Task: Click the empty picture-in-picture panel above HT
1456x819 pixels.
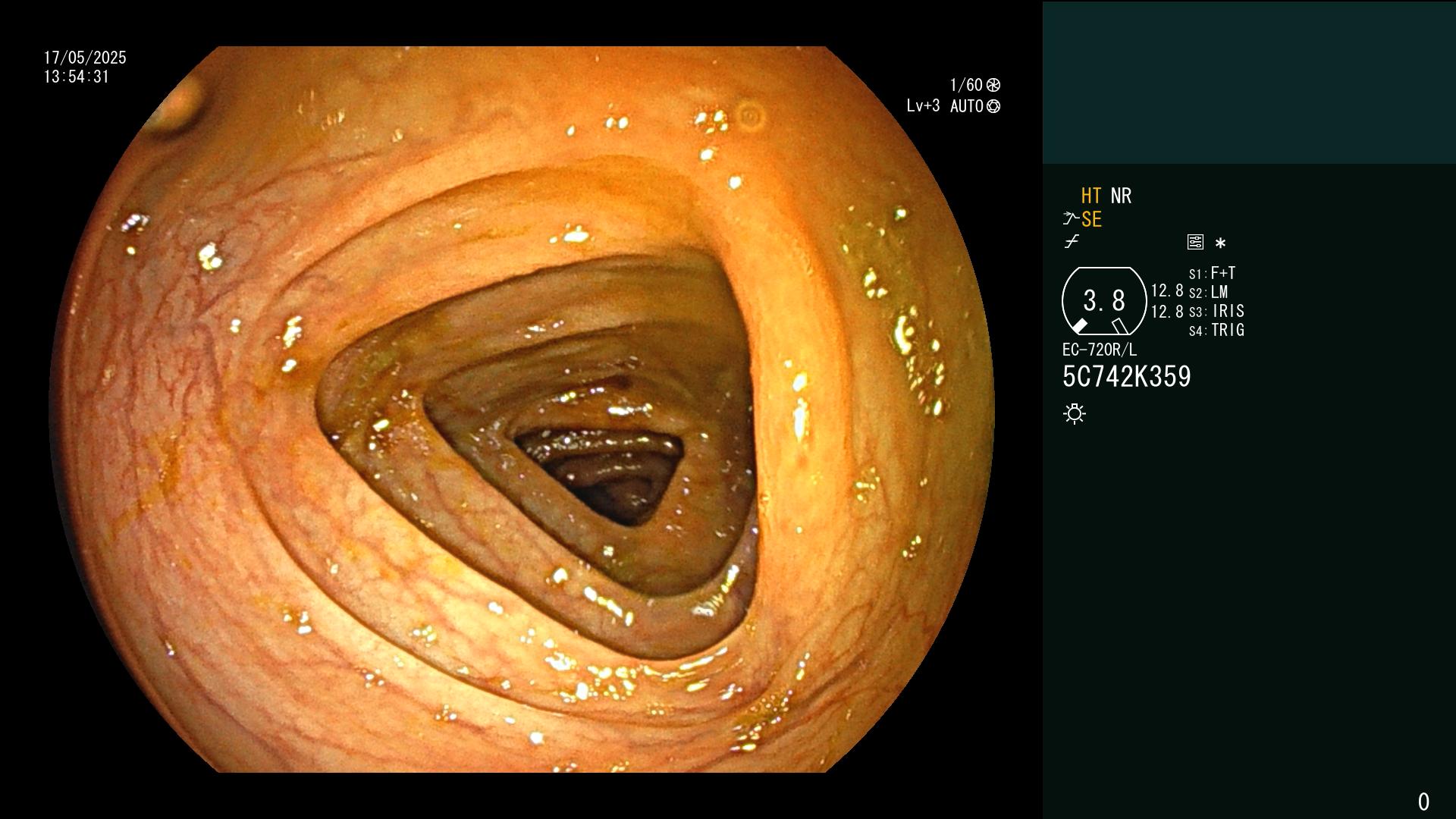Action: (1249, 82)
